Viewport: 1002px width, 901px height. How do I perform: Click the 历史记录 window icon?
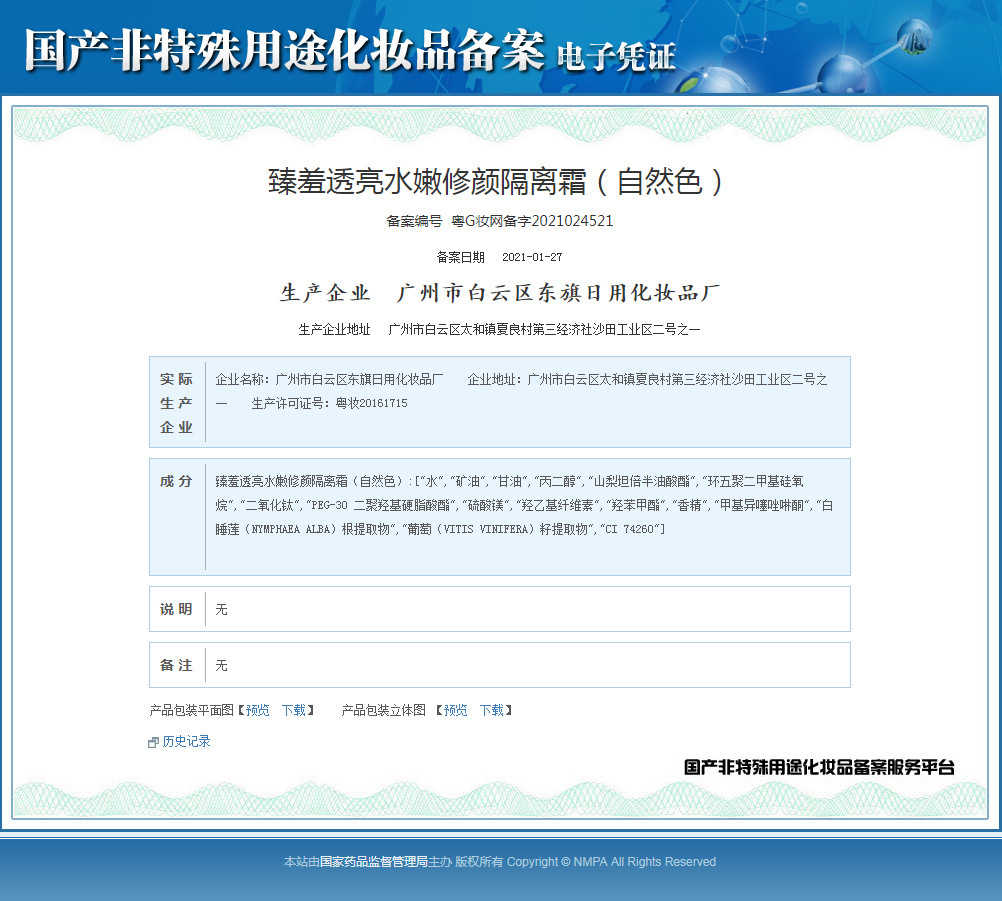(153, 743)
